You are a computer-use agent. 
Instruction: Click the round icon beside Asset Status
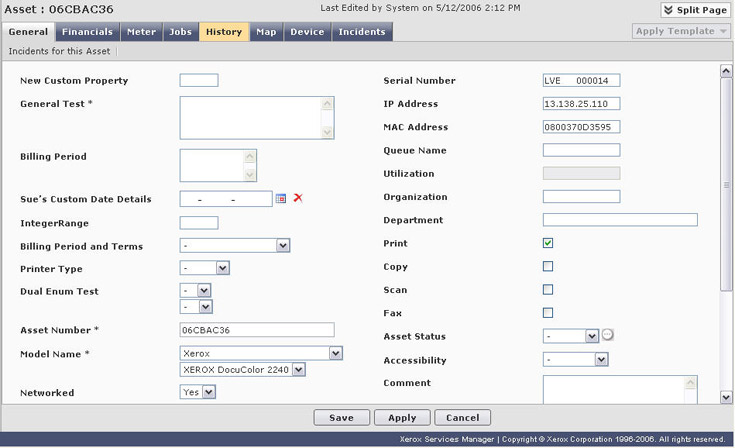click(x=608, y=335)
